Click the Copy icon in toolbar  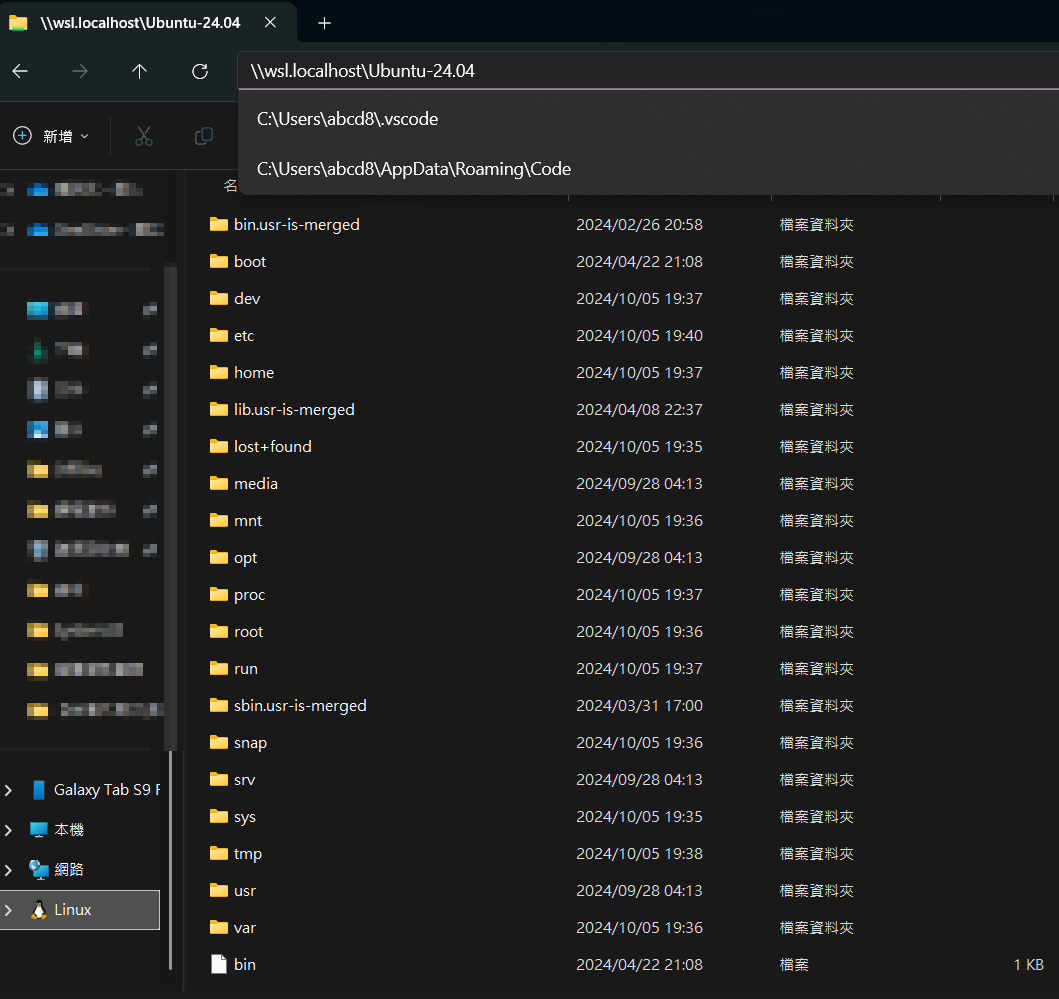point(203,136)
